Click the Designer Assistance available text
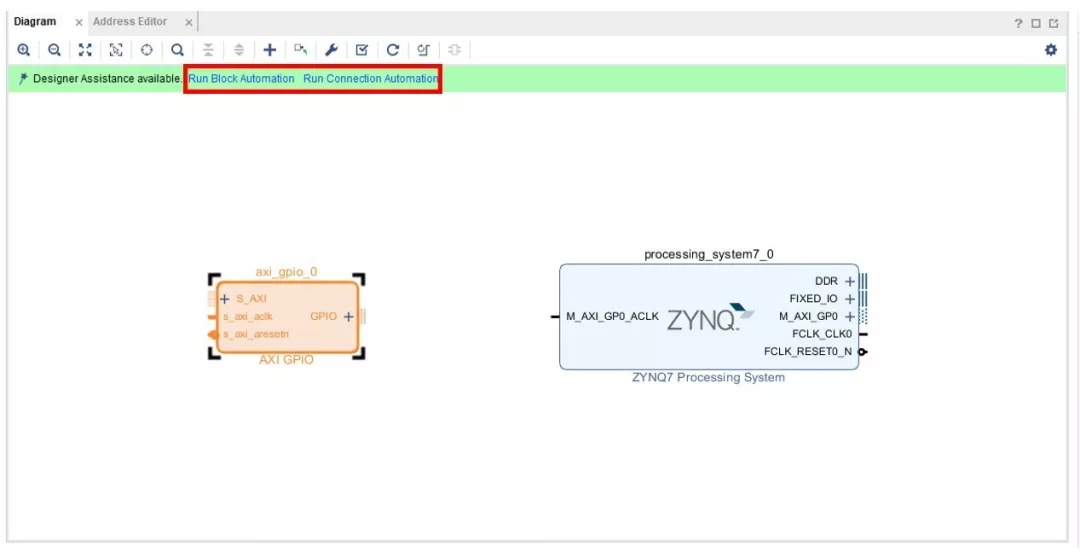Viewport: 1080px width, 552px height. tap(108, 79)
